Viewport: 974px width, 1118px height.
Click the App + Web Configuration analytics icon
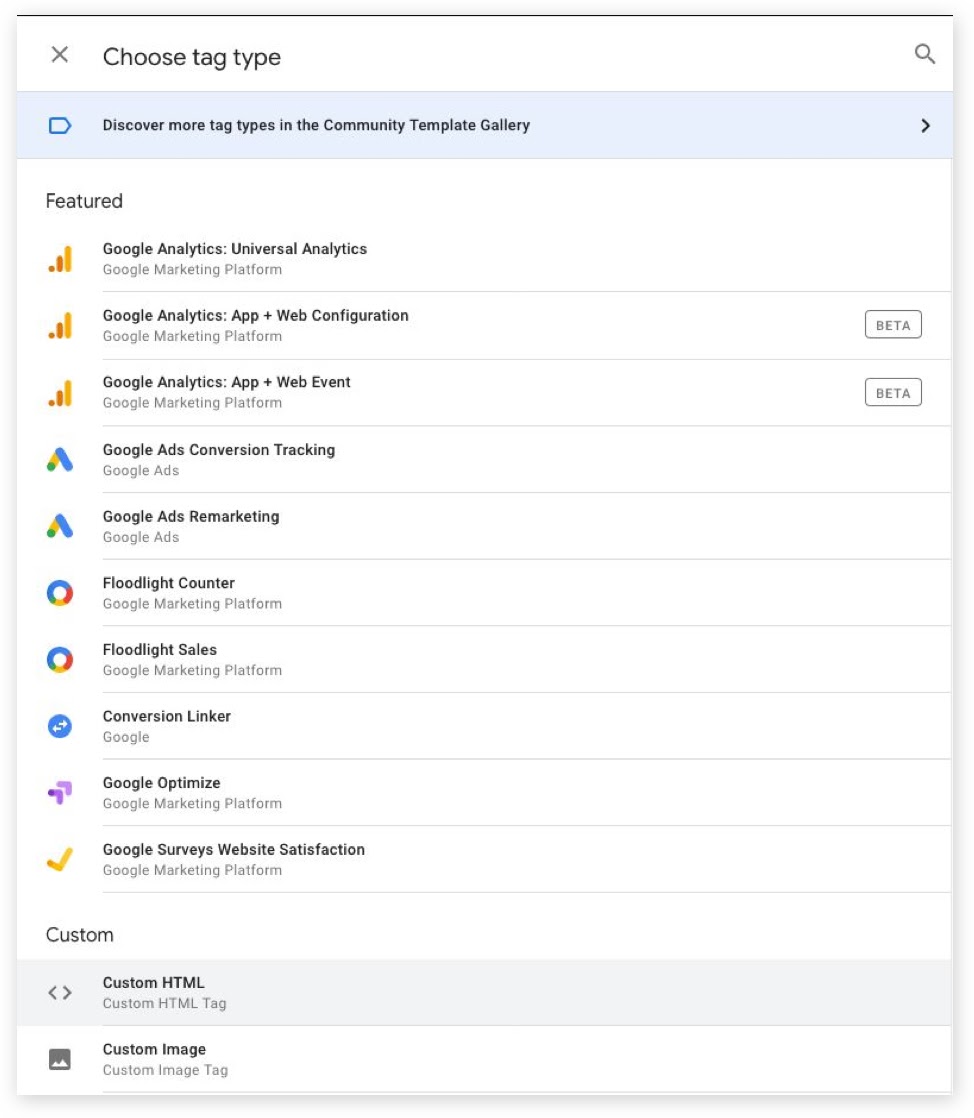[60, 325]
